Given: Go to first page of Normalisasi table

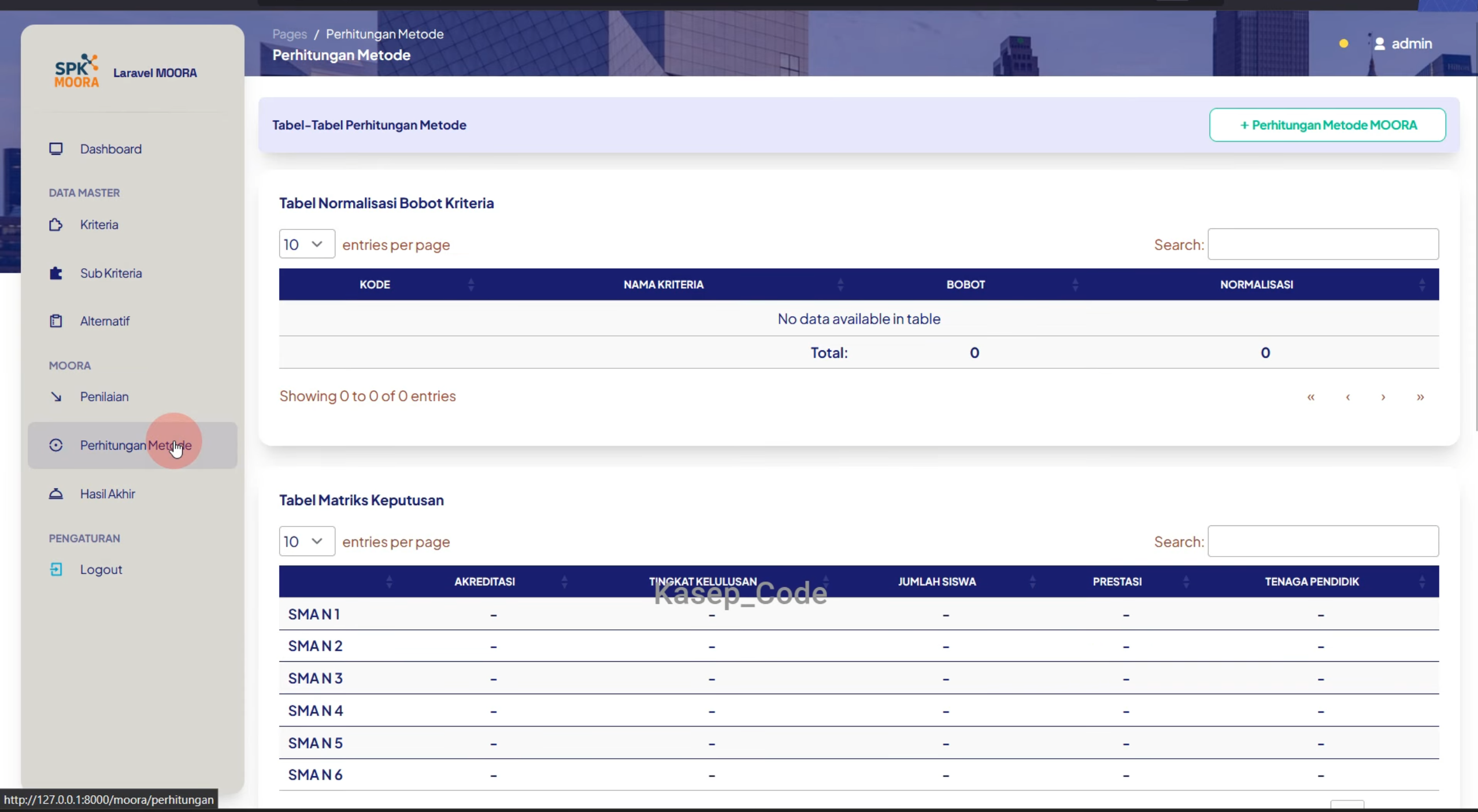Looking at the screenshot, I should [x=1311, y=396].
